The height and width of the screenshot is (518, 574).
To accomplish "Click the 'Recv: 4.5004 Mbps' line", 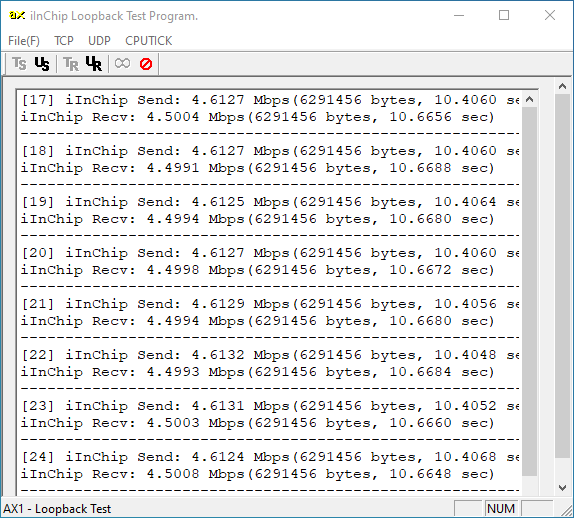I will click(257, 117).
